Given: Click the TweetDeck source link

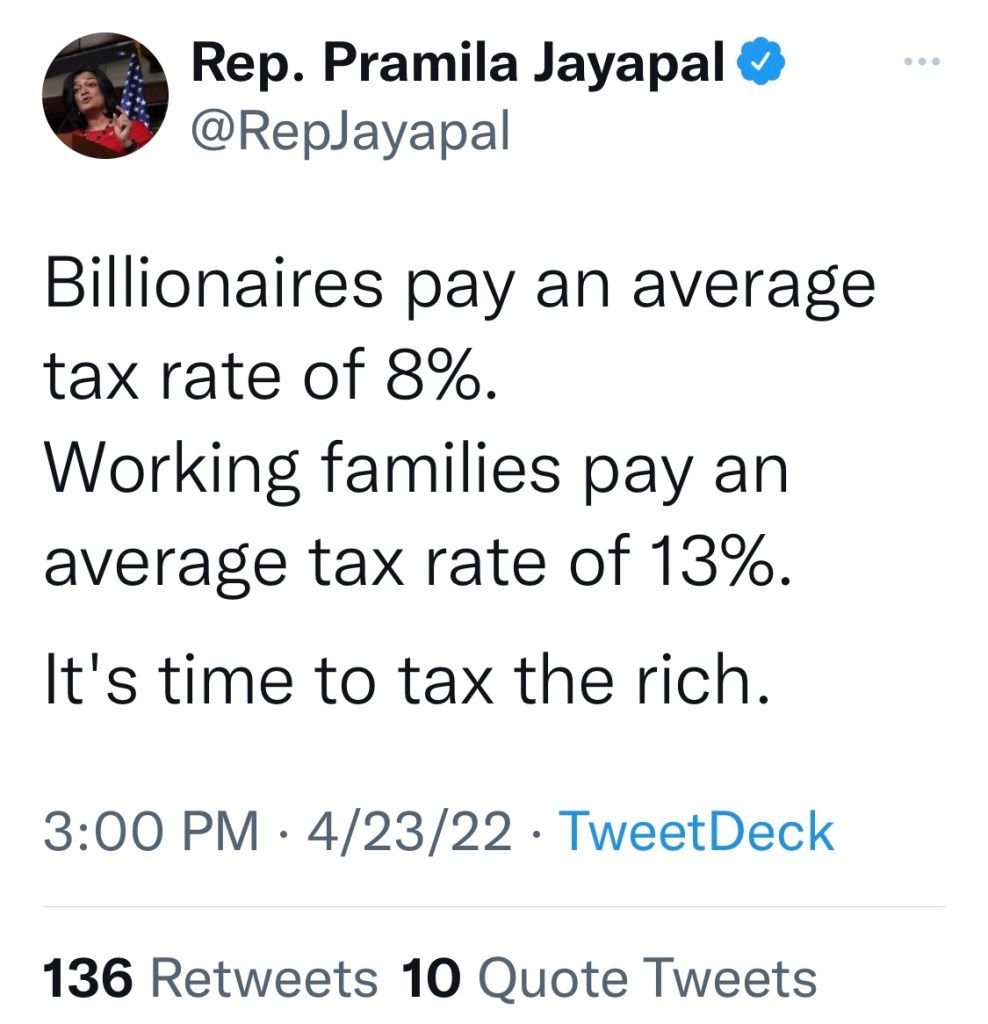Looking at the screenshot, I should (x=696, y=832).
